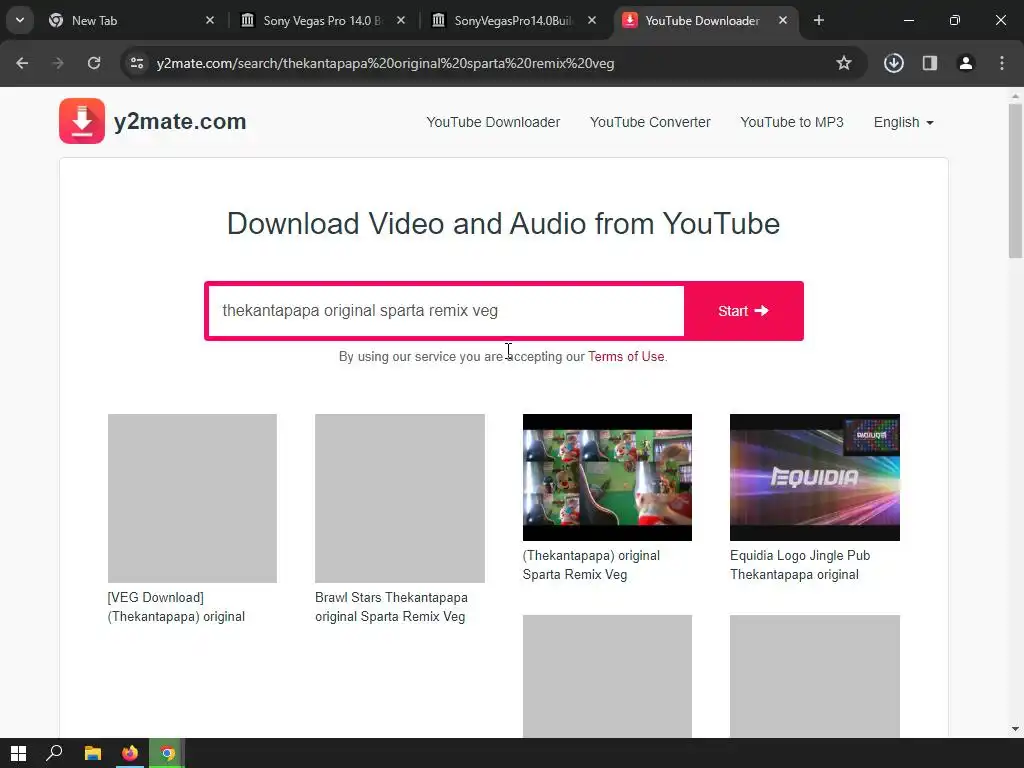Open Chrome downloads icon
Image resolution: width=1024 pixels, height=768 pixels.
[x=893, y=63]
